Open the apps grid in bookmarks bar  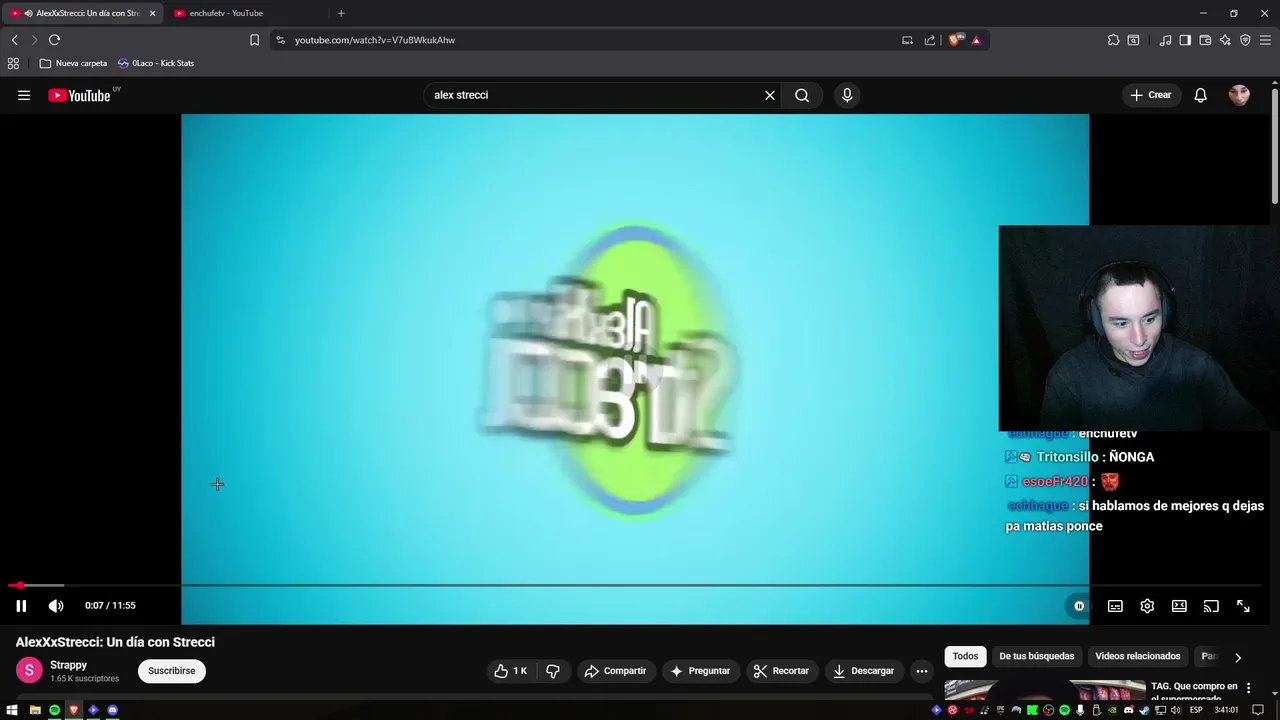pyautogui.click(x=13, y=63)
